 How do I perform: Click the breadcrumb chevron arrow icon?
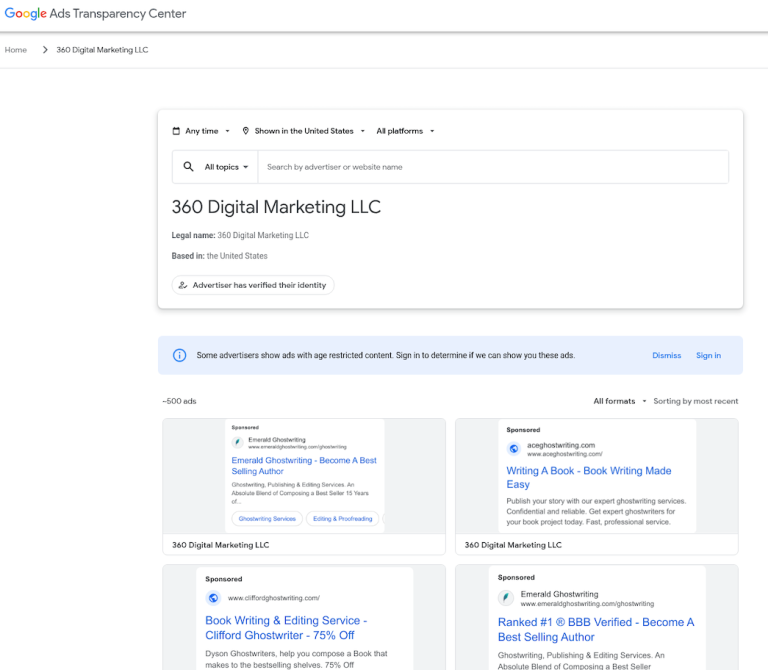45,50
